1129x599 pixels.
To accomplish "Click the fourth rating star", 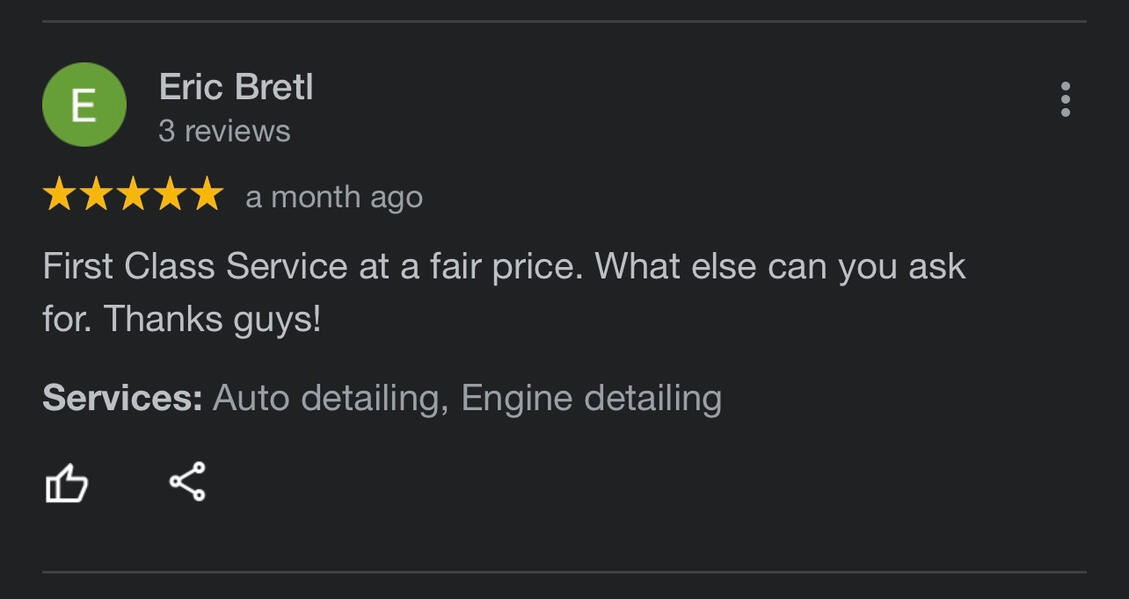I will click(170, 195).
